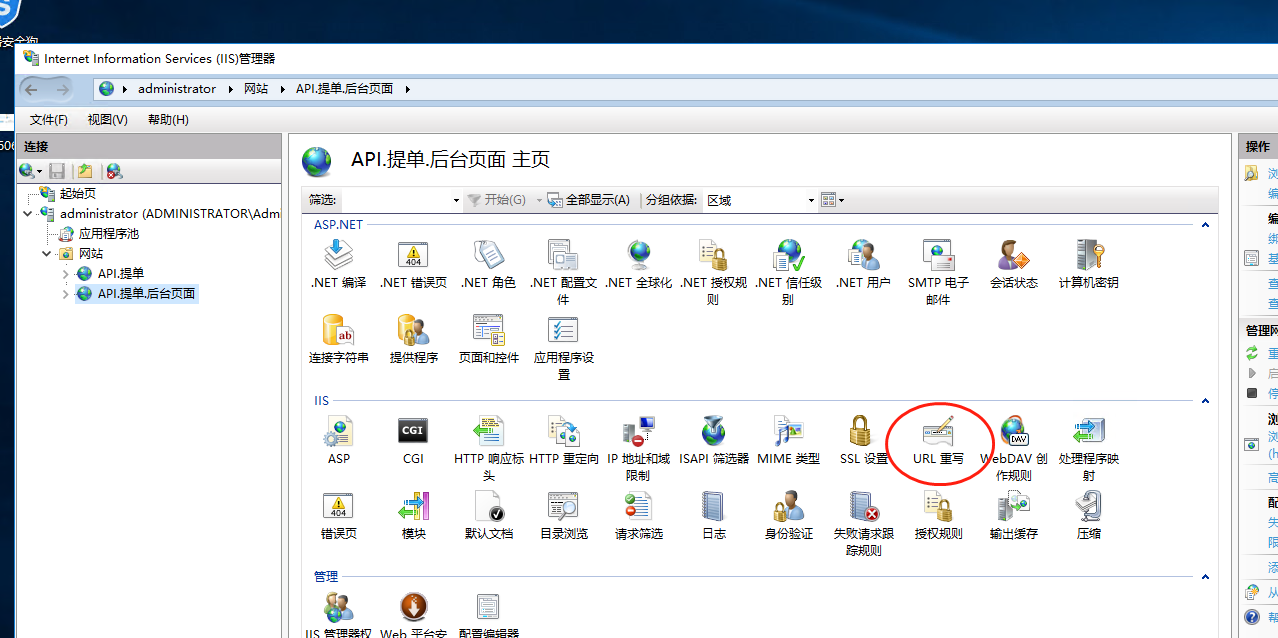
Task: Open the view mode dropdown
Action: point(833,200)
